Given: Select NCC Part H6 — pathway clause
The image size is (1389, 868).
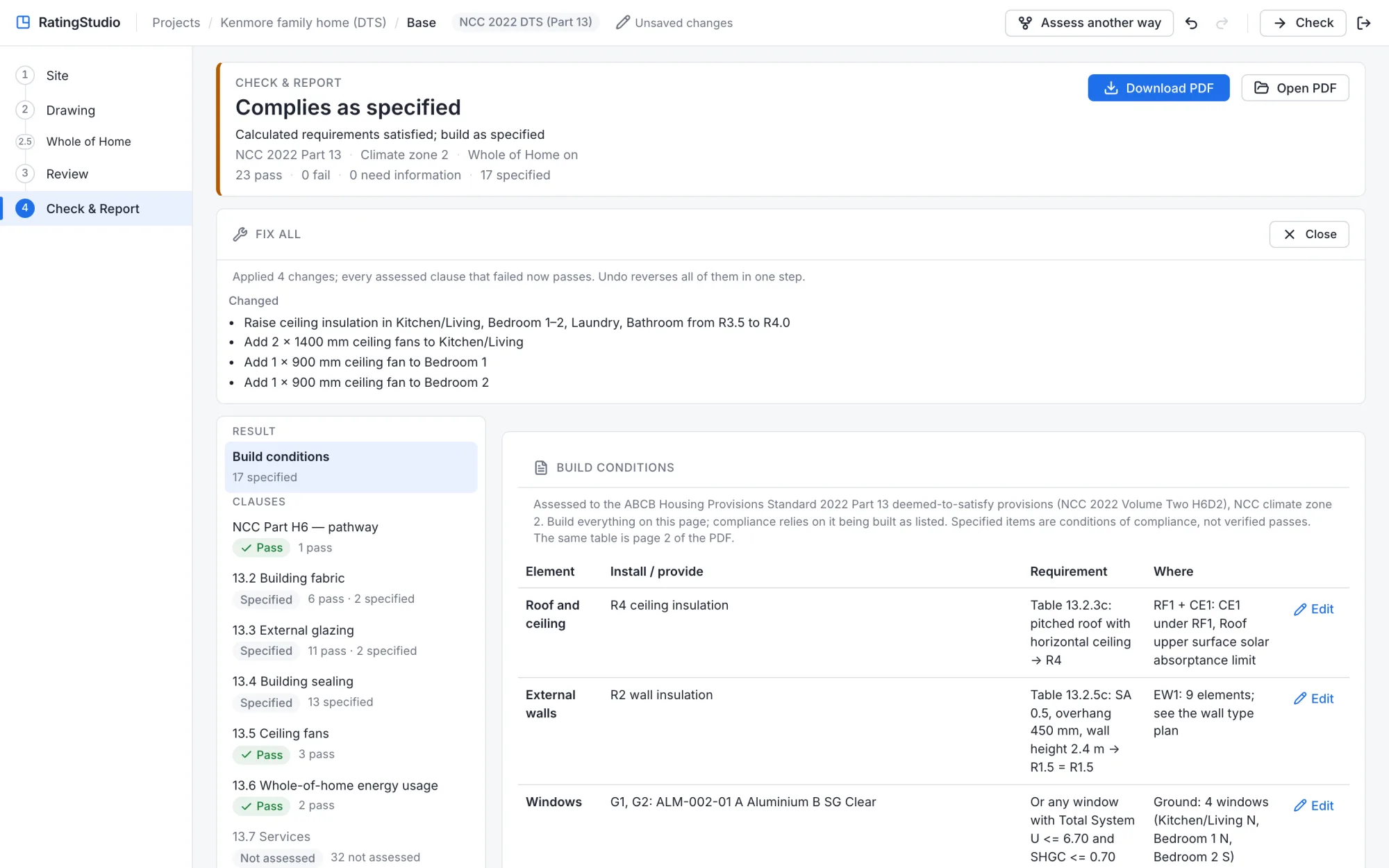Looking at the screenshot, I should tap(351, 537).
